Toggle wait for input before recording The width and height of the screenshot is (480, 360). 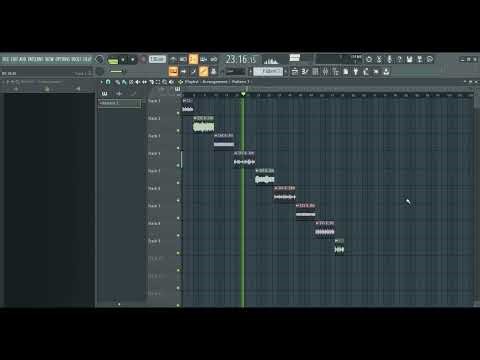[x=183, y=60]
